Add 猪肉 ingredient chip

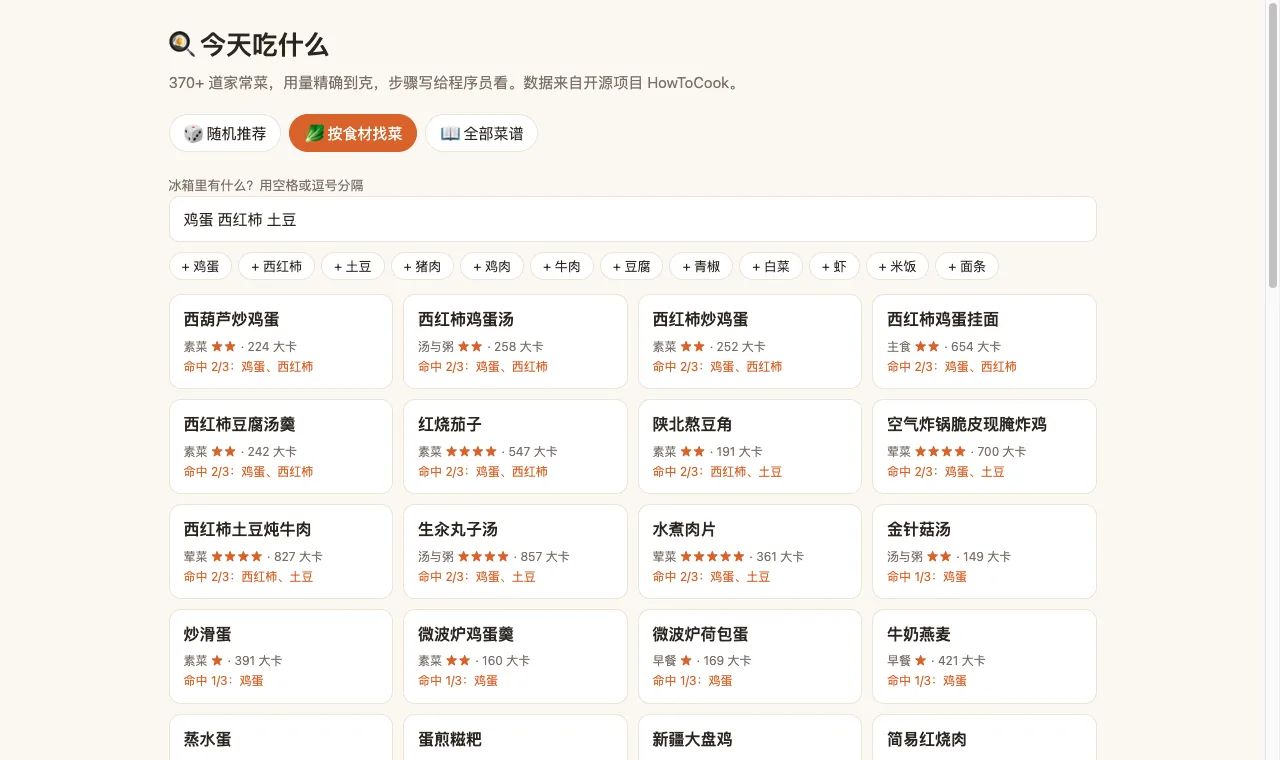422,266
